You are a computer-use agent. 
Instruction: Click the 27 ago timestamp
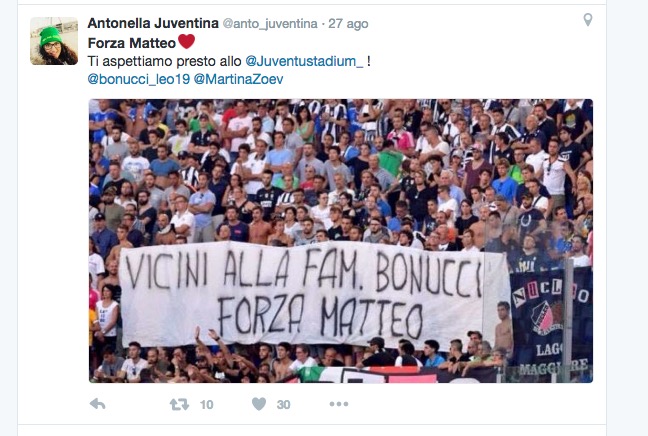(348, 24)
